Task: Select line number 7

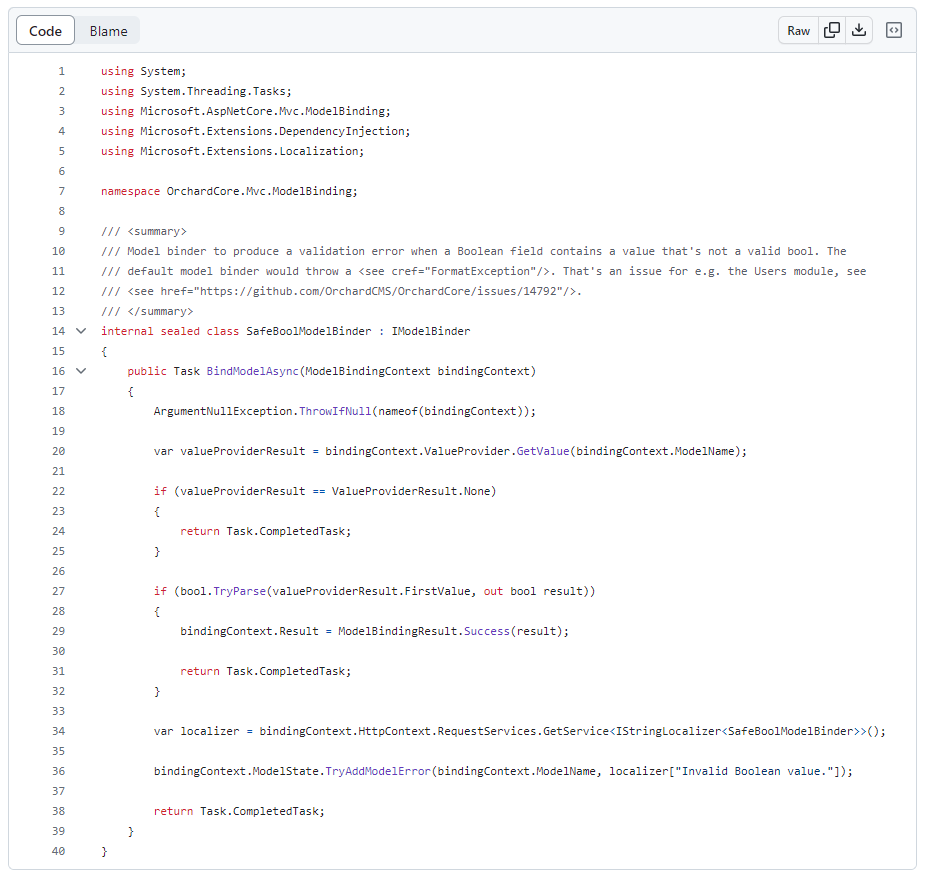Action: coord(61,191)
